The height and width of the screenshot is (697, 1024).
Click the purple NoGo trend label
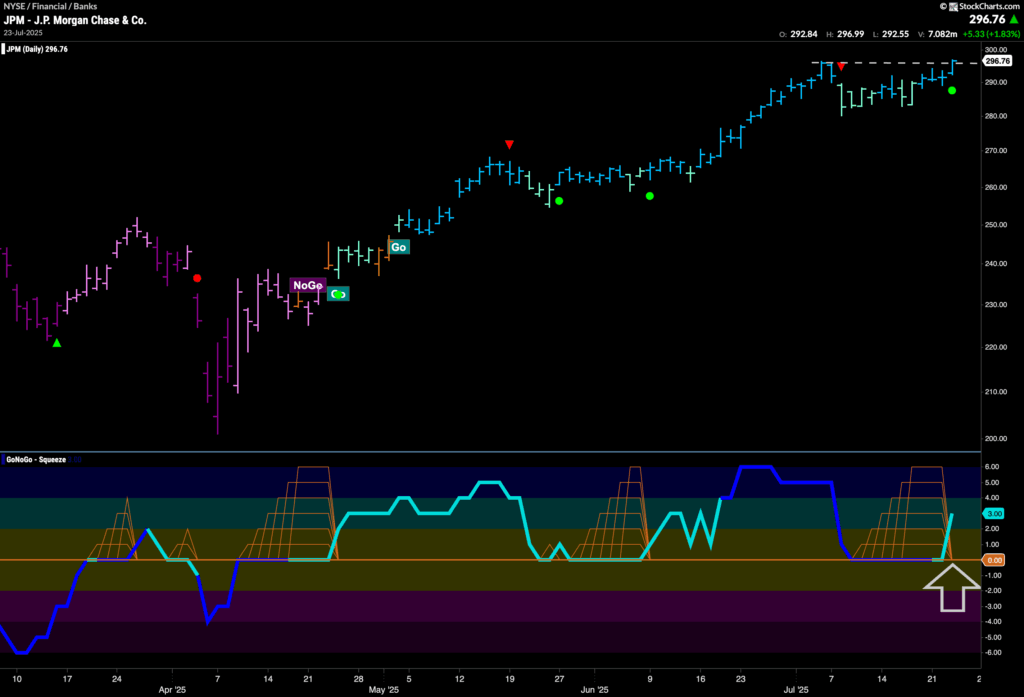point(308,285)
